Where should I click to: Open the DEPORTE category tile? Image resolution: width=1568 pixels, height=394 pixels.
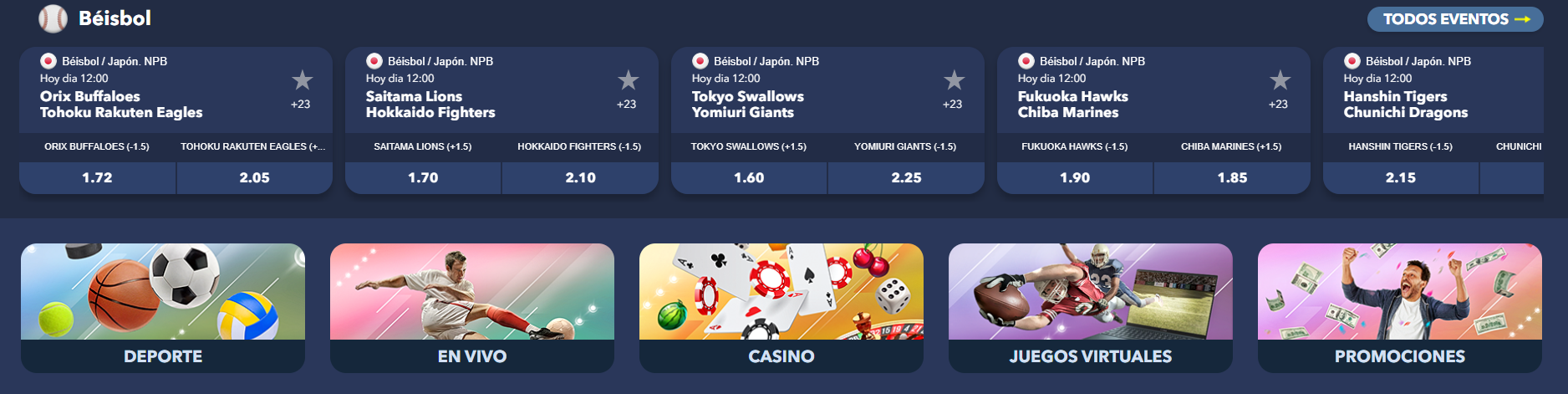(x=163, y=308)
